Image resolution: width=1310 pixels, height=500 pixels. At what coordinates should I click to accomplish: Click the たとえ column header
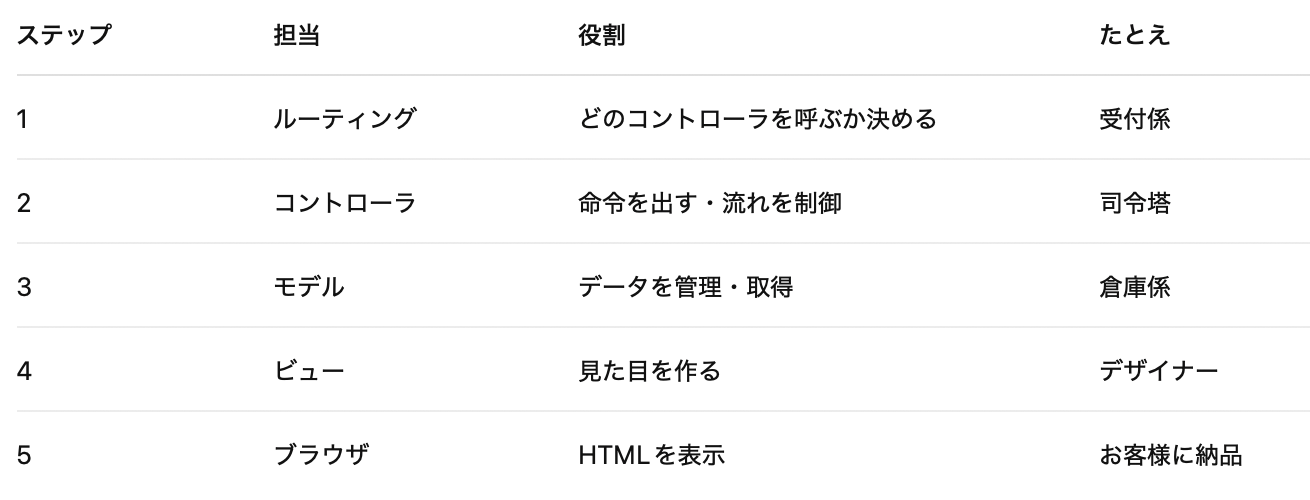pyautogui.click(x=1134, y=35)
